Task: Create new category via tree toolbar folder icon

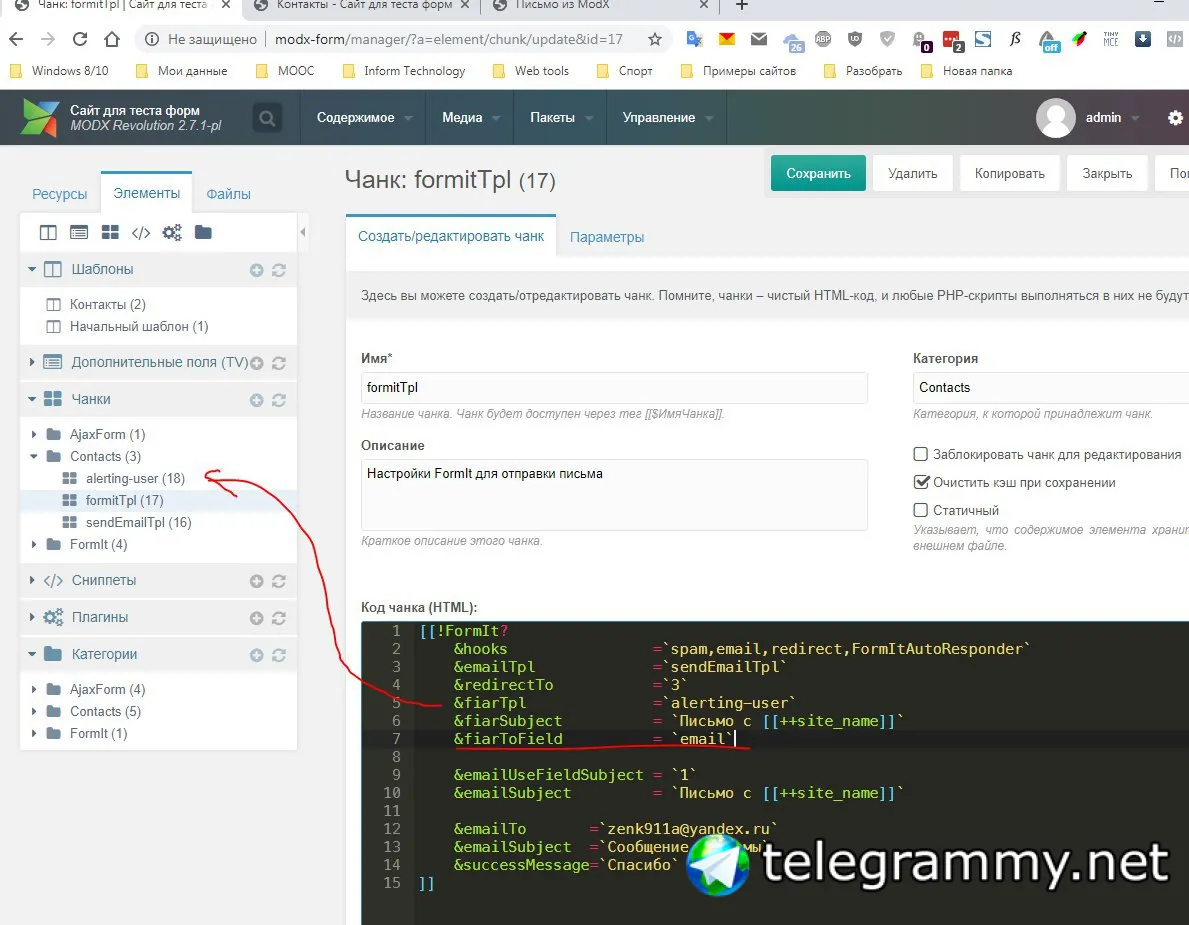Action: pos(203,232)
